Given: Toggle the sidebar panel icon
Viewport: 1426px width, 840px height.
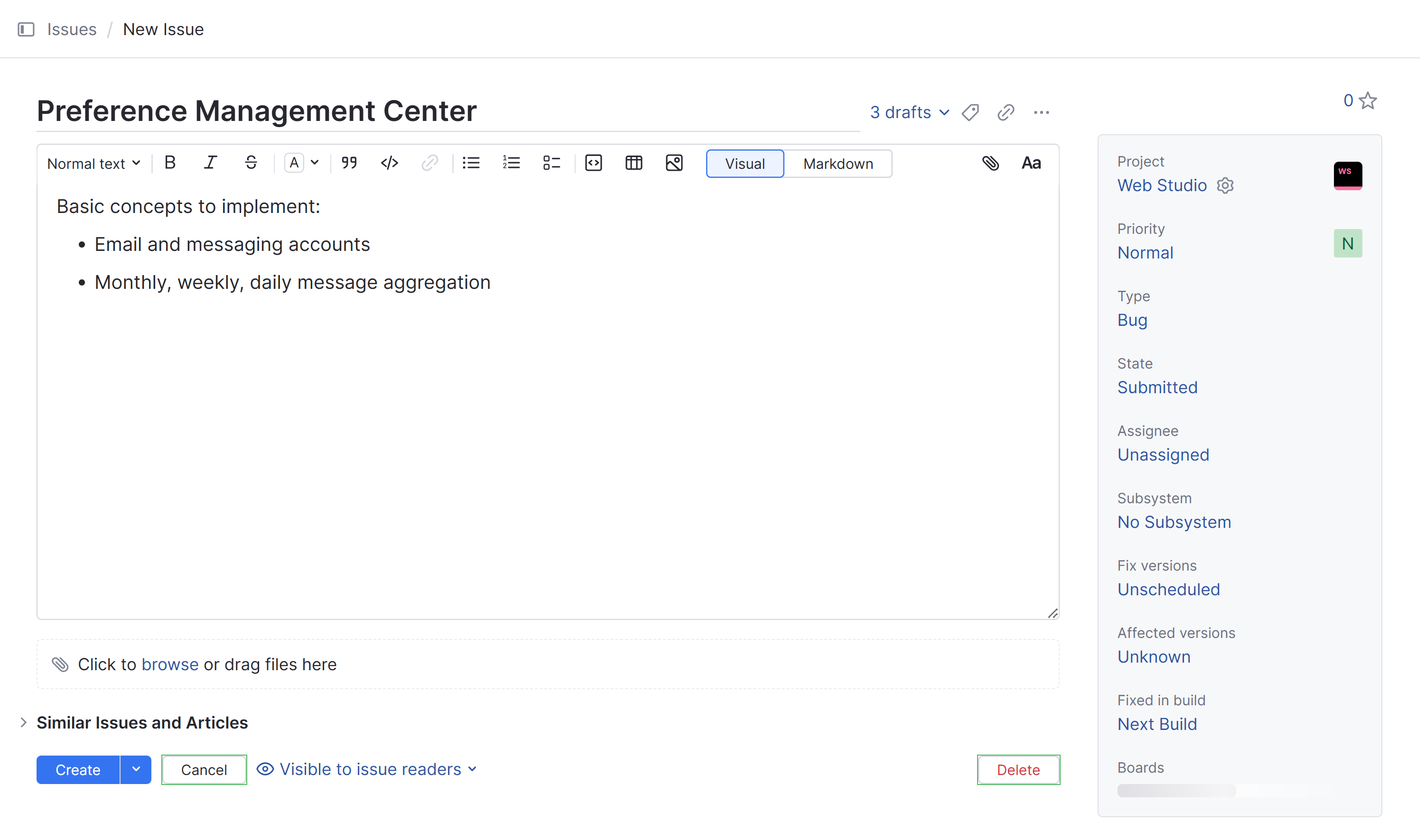Looking at the screenshot, I should (26, 29).
